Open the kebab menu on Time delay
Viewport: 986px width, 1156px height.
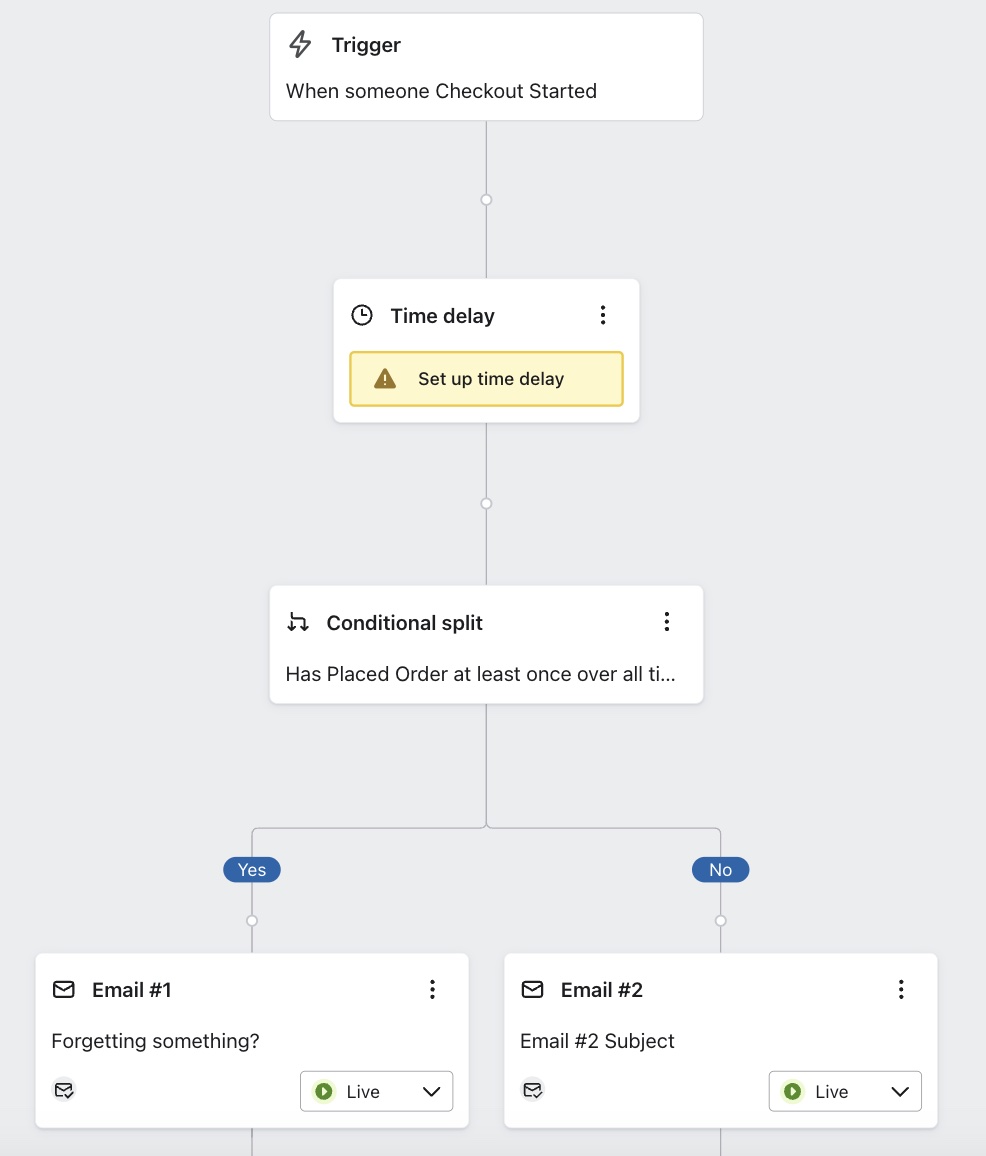[x=603, y=314]
